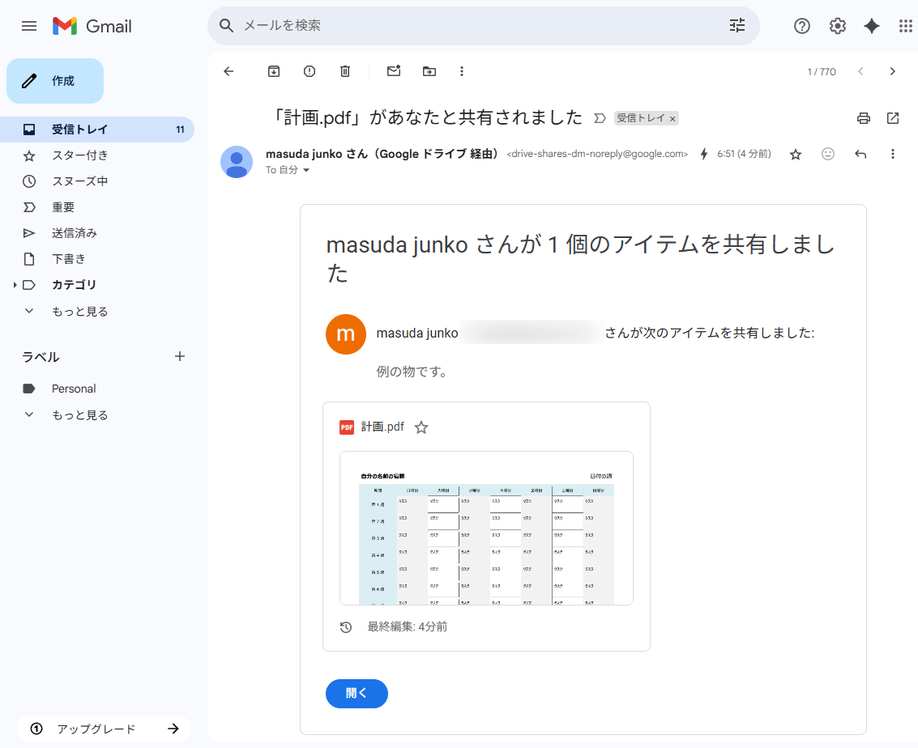Expand the カテゴリ section in sidebar
The image size is (918, 748).
15,285
